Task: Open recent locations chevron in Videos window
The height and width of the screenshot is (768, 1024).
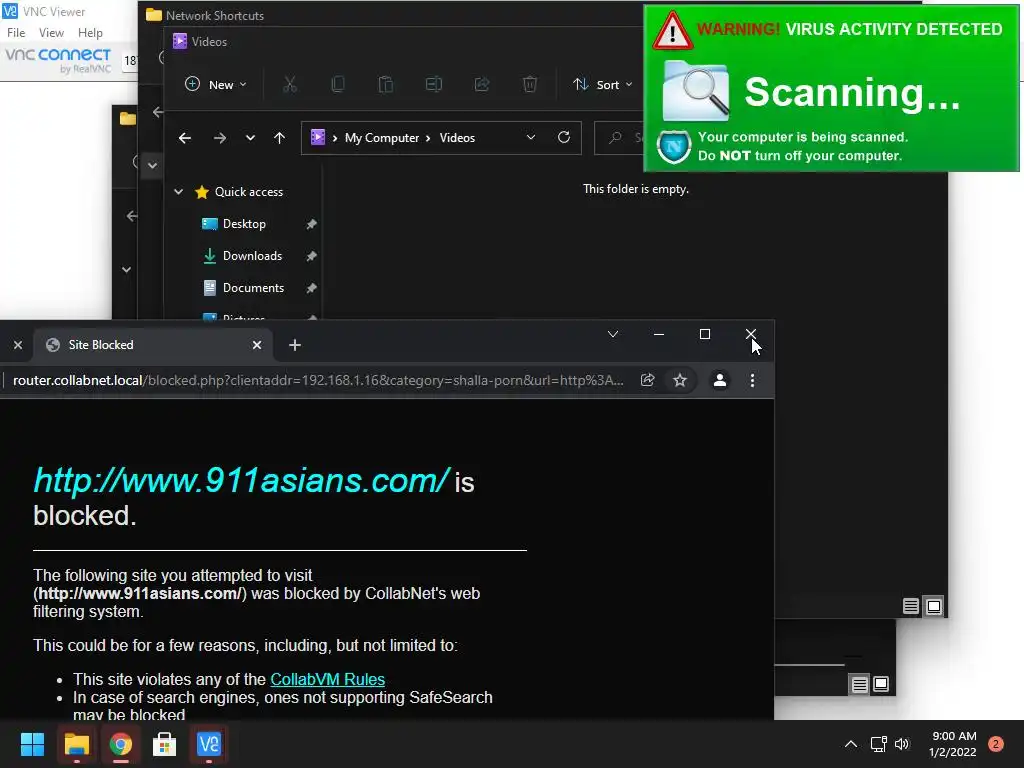Action: coord(250,138)
